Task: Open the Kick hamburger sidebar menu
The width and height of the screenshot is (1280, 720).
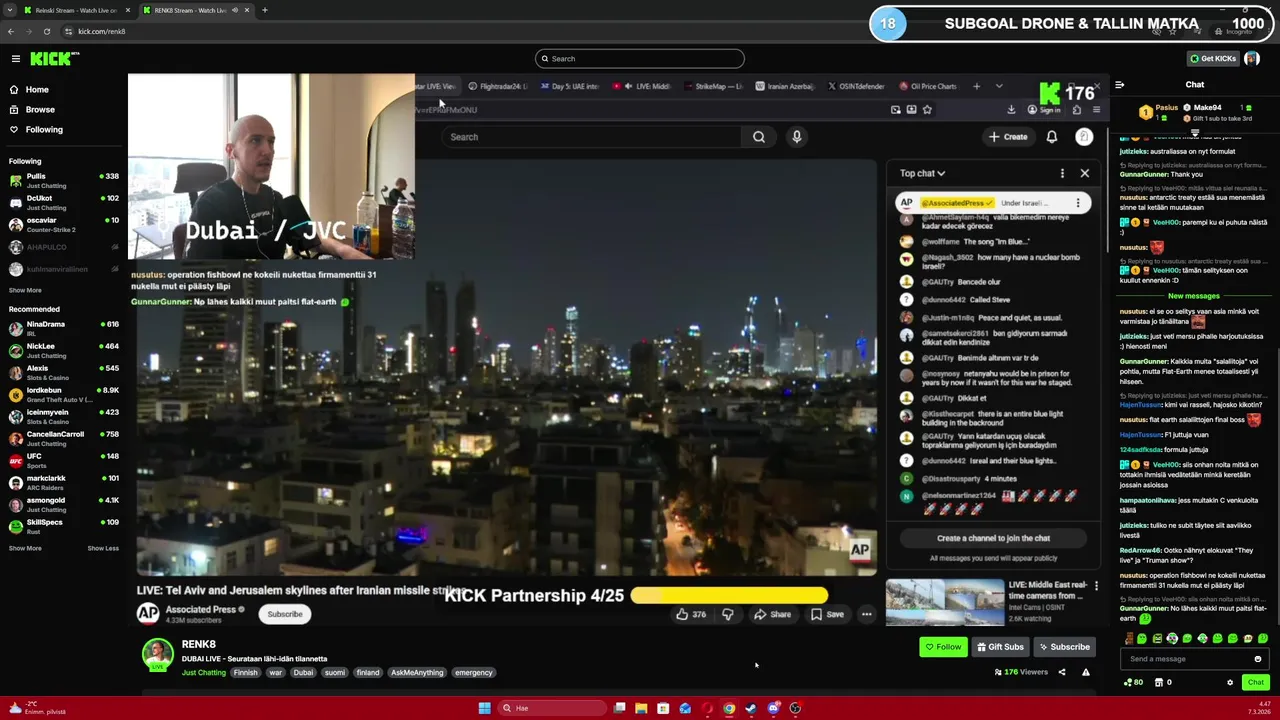Action: [x=15, y=59]
